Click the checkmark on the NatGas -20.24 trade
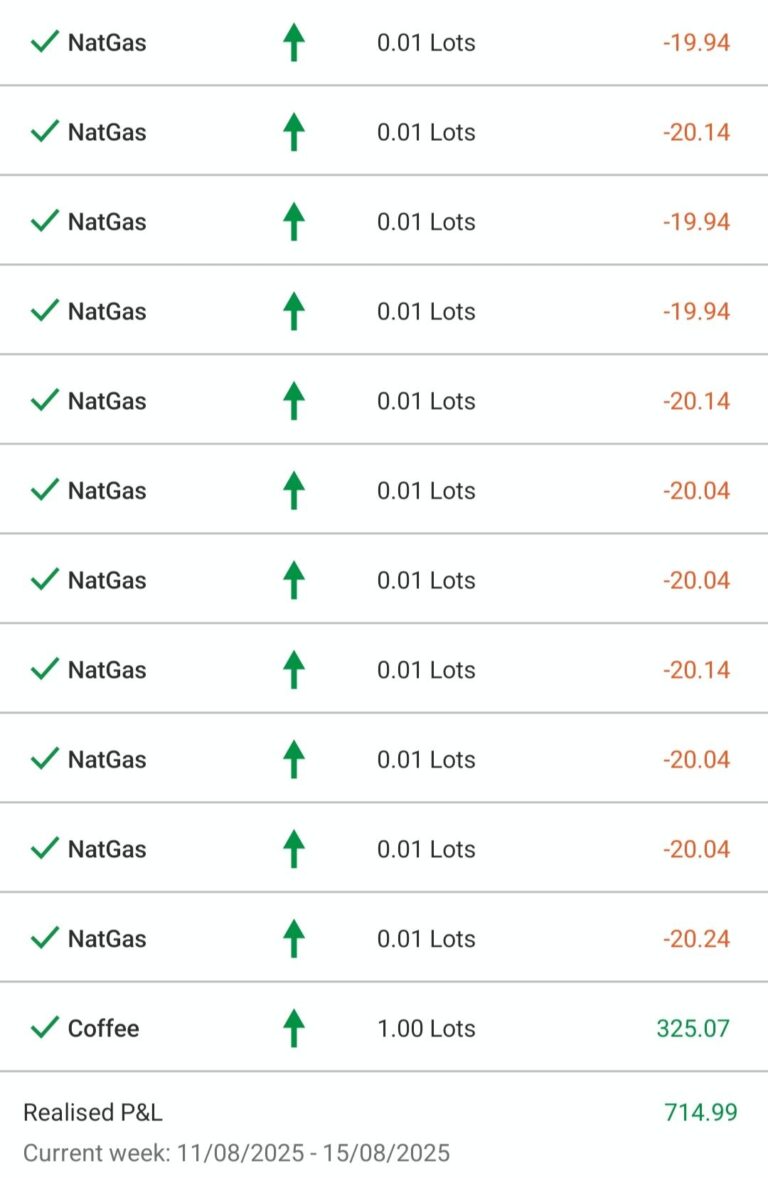The height and width of the screenshot is (1178, 768). (x=44, y=938)
